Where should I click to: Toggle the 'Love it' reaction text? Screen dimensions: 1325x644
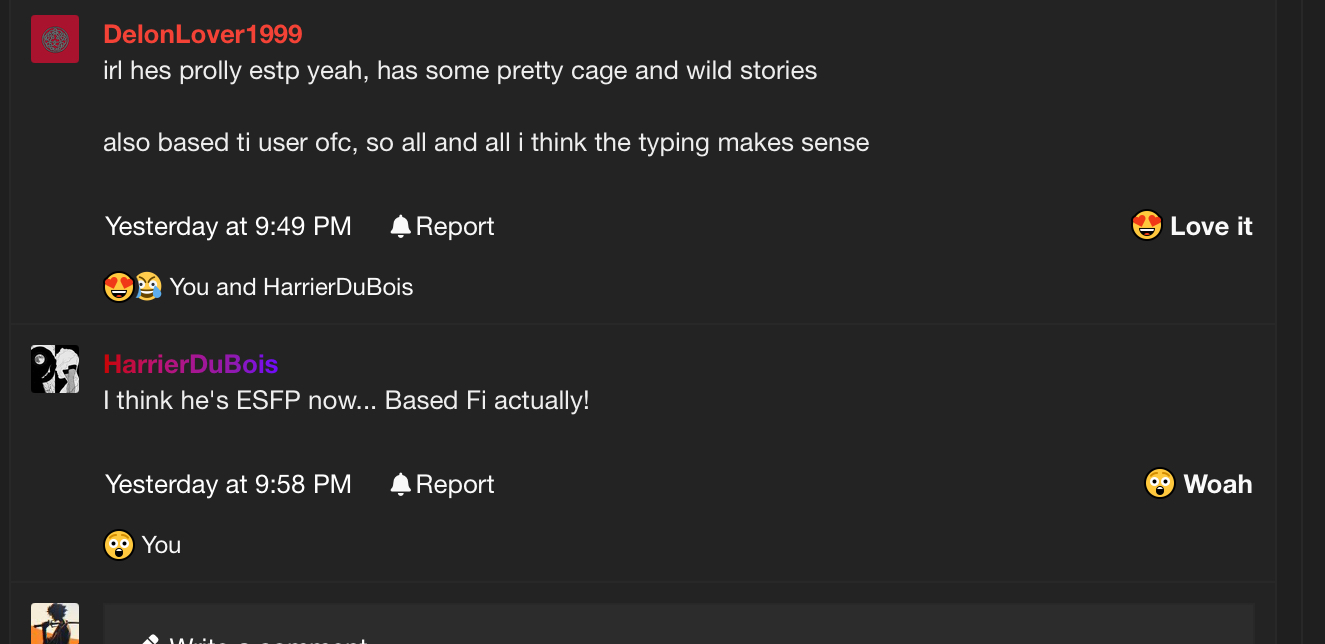tap(1211, 226)
